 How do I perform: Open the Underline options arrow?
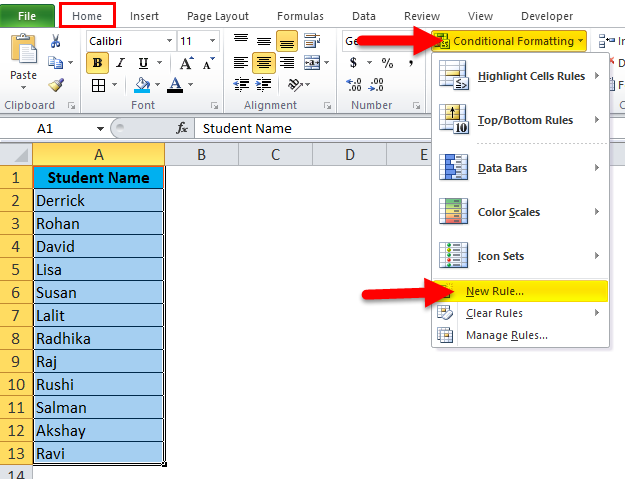coord(159,63)
